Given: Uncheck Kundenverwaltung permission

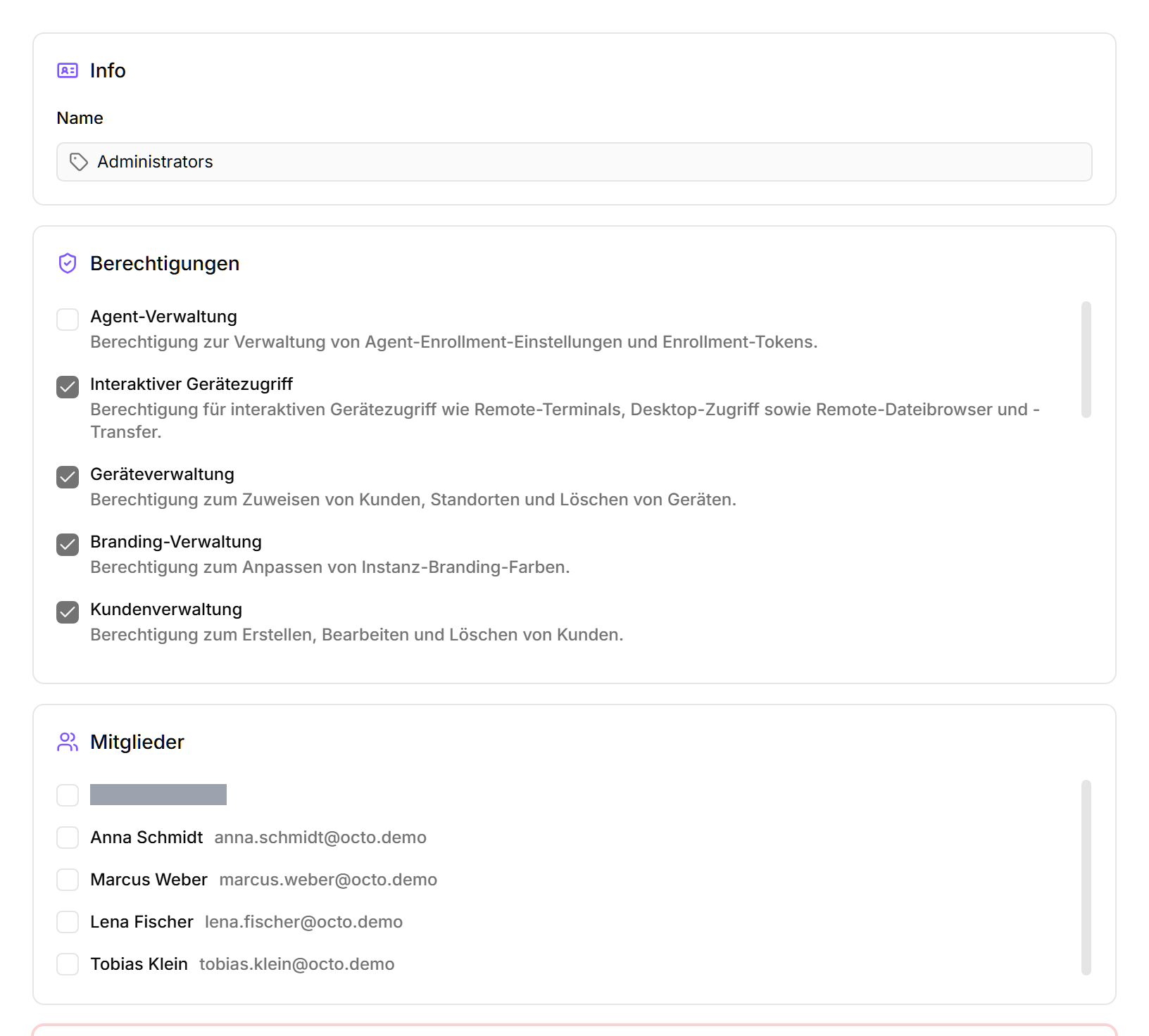Looking at the screenshot, I should pyautogui.click(x=68, y=612).
